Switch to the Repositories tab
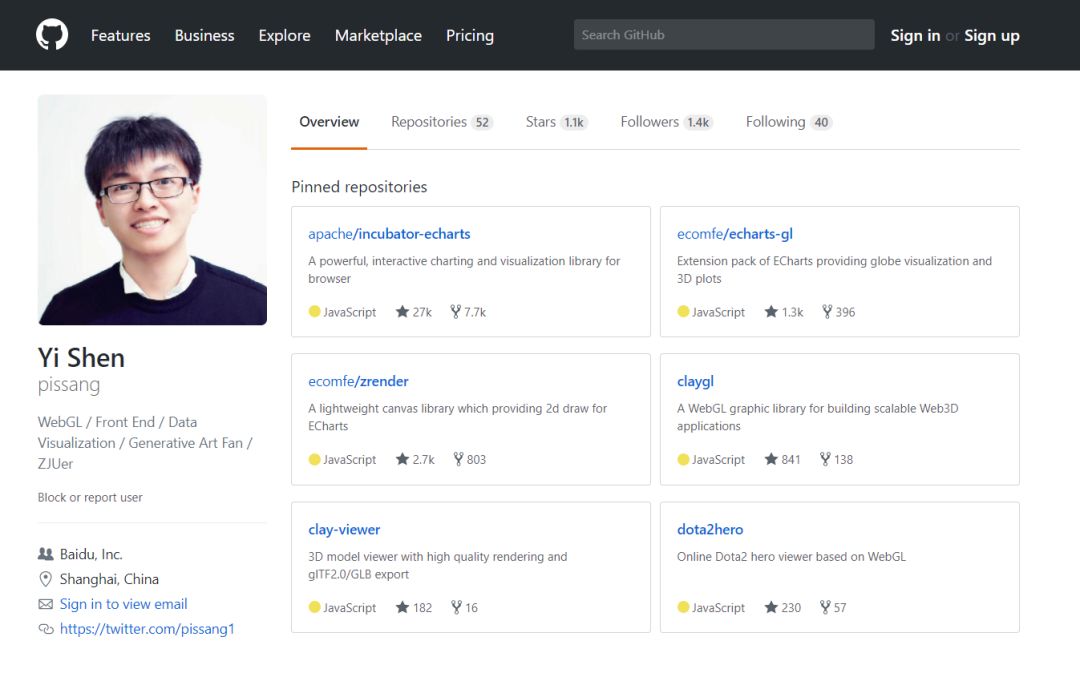Image resolution: width=1080 pixels, height=673 pixels. coord(442,122)
